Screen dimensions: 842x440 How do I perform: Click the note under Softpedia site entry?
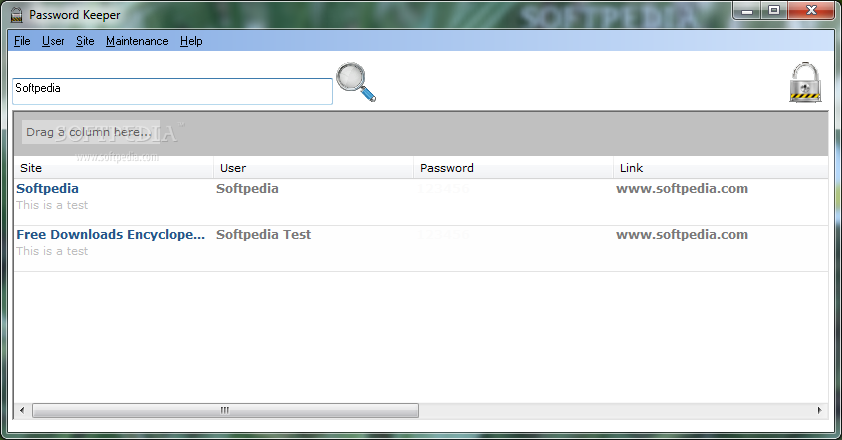tap(52, 205)
